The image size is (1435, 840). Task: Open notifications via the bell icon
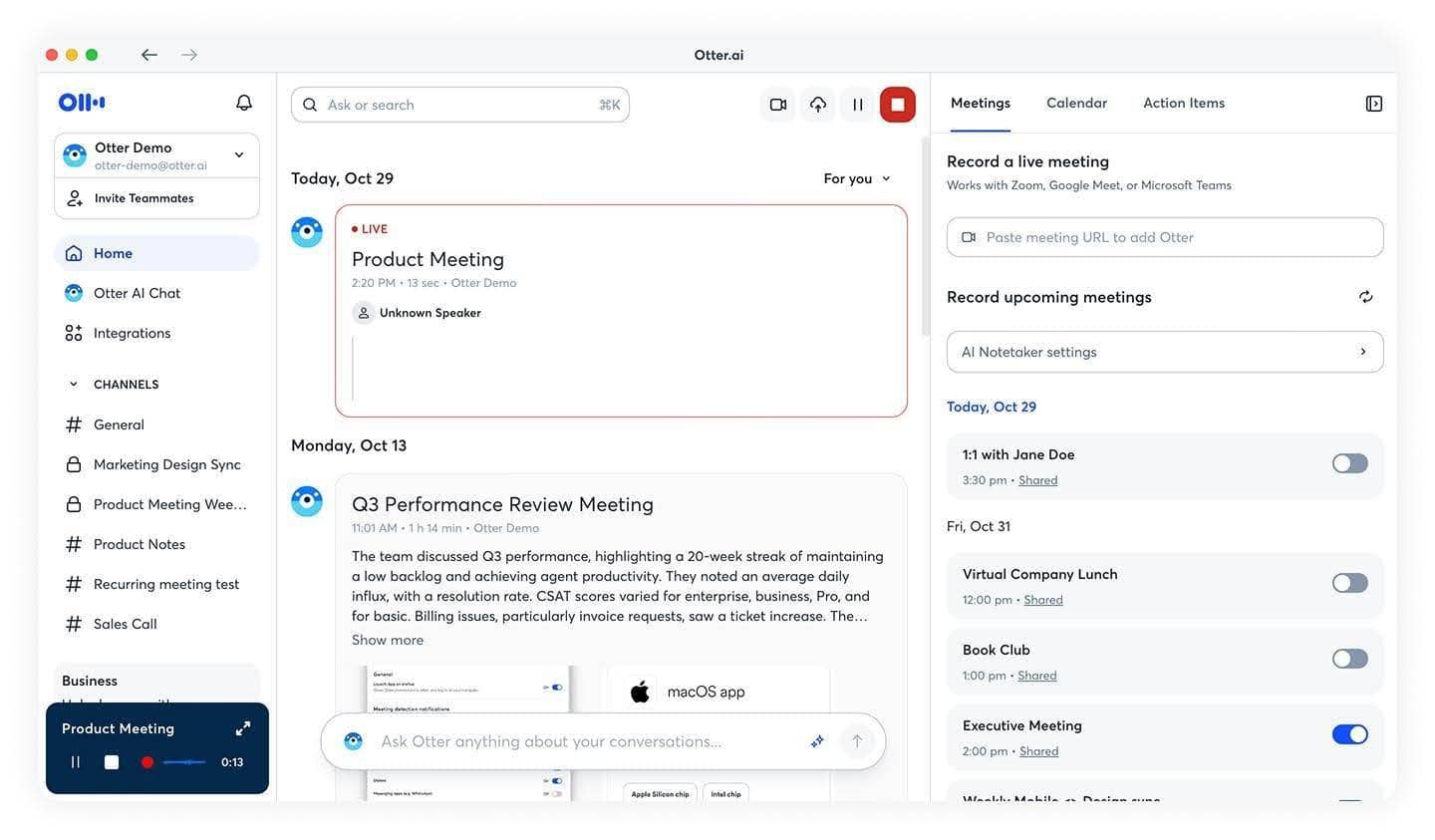tap(243, 102)
